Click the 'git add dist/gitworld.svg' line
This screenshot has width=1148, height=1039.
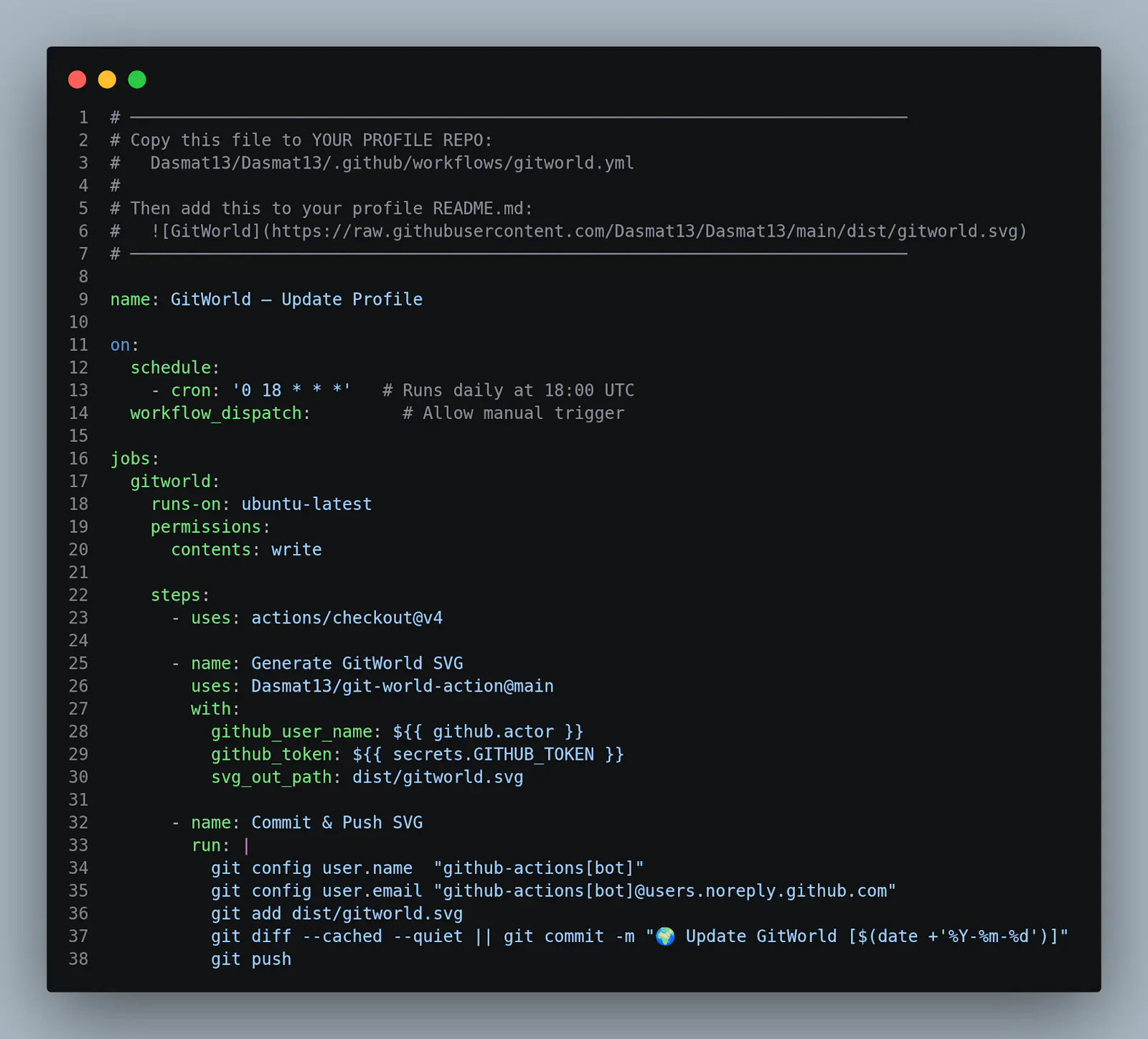click(x=337, y=913)
